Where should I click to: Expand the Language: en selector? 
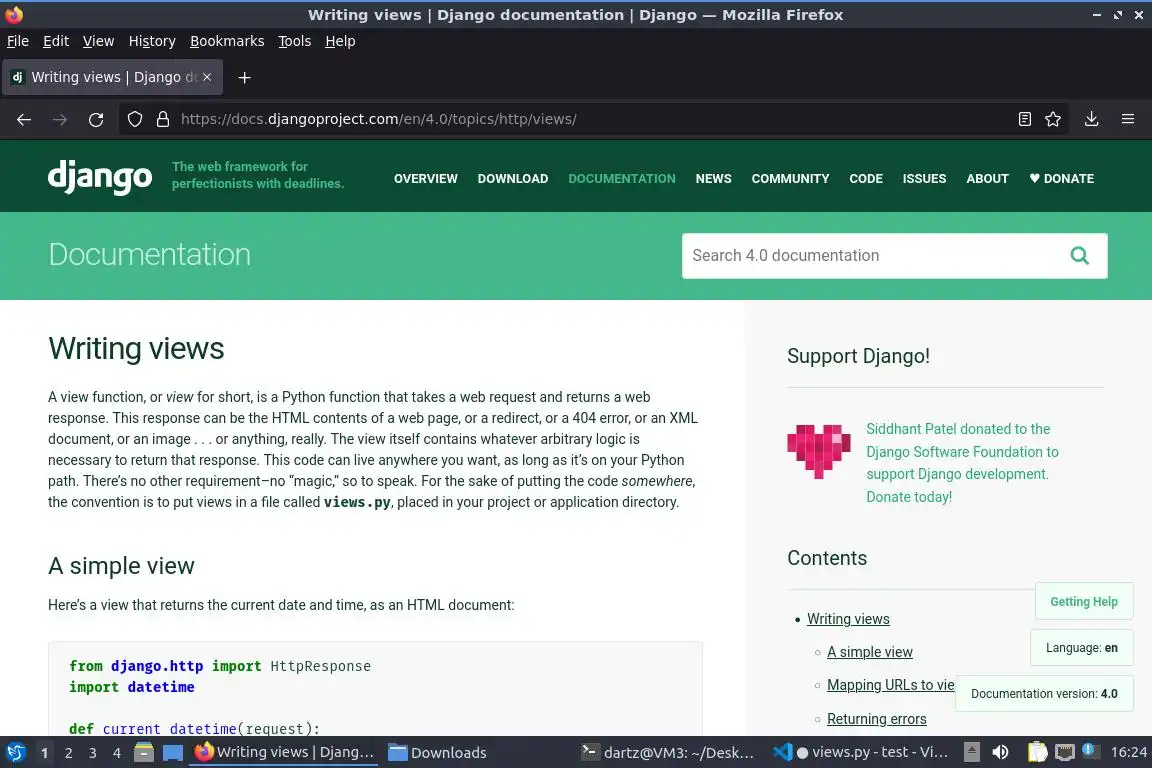pos(1081,647)
